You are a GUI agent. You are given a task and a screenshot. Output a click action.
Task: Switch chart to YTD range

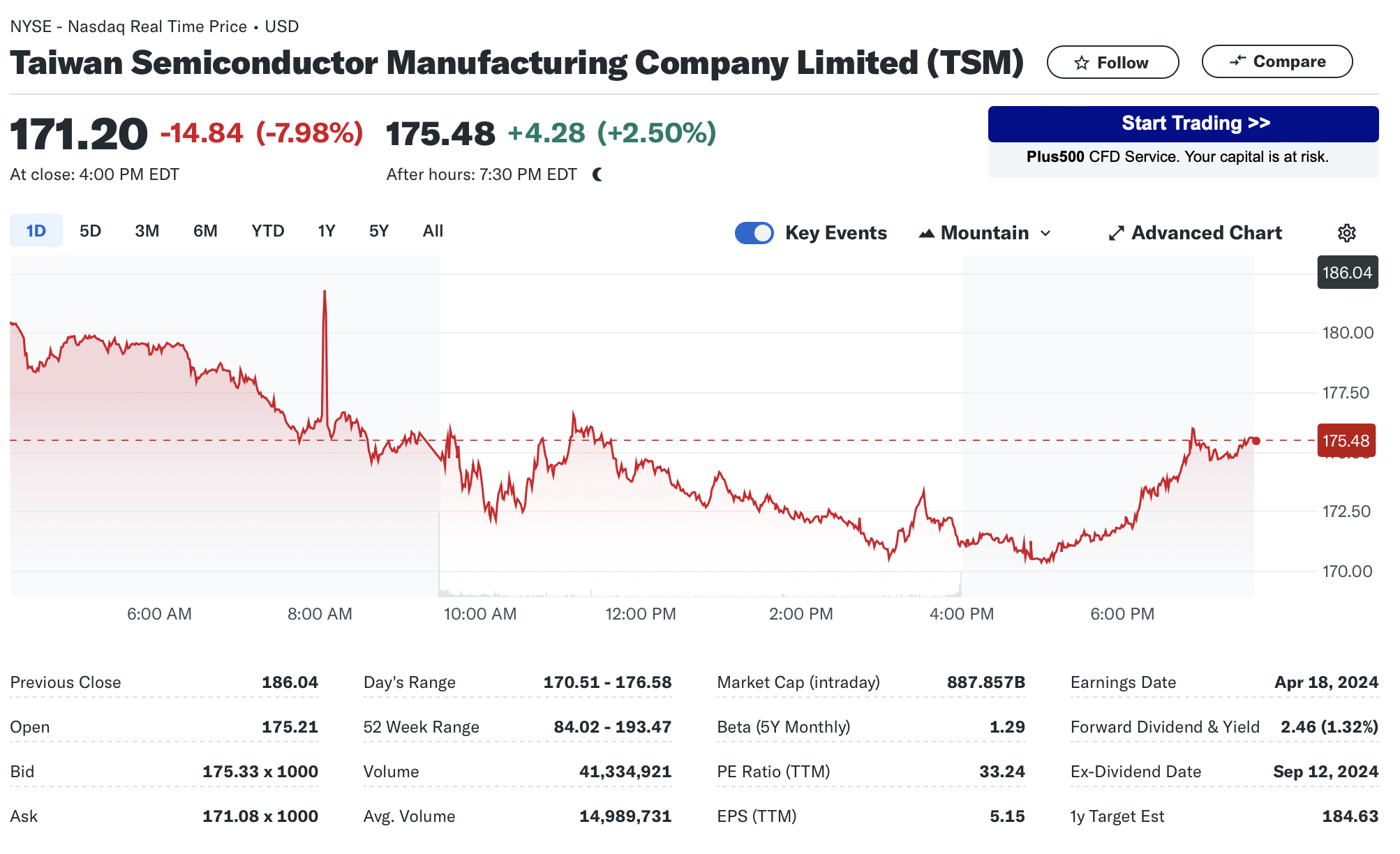[268, 231]
